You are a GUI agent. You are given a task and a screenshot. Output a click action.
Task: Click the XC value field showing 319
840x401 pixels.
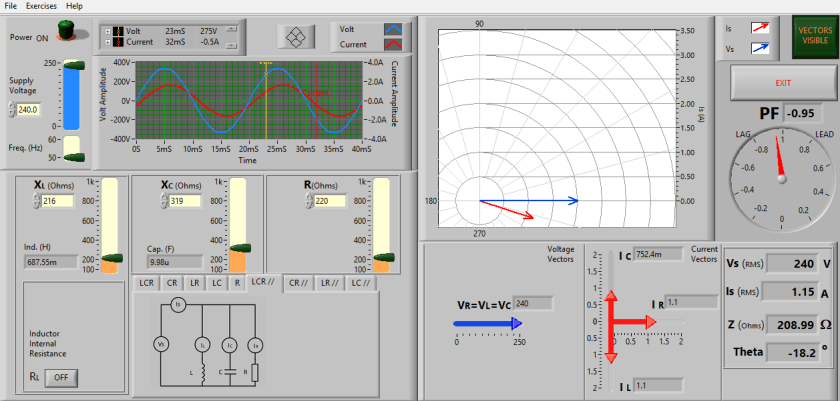[185, 201]
